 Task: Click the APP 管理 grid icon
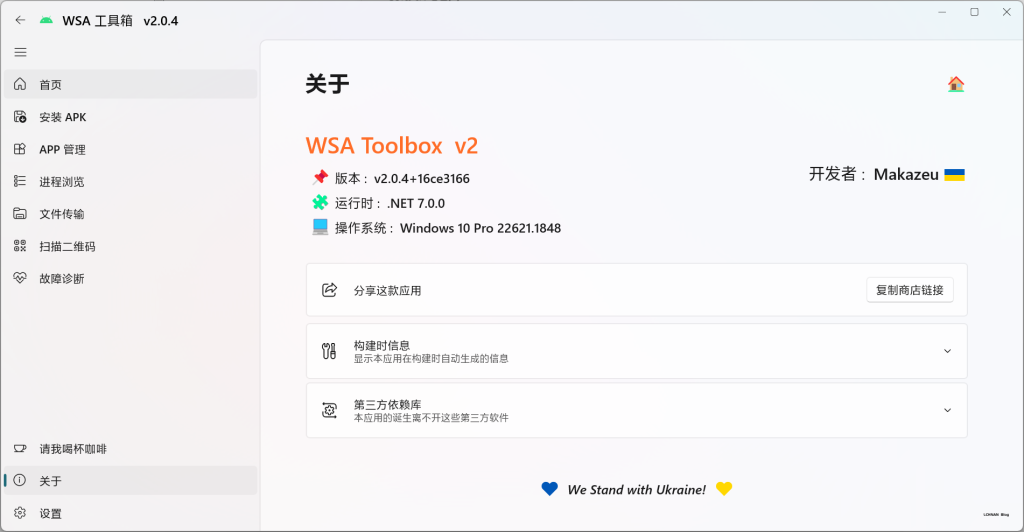[20, 149]
